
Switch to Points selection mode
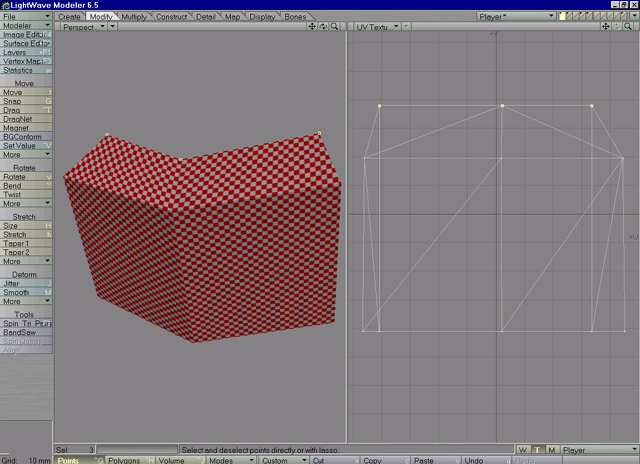80,460
